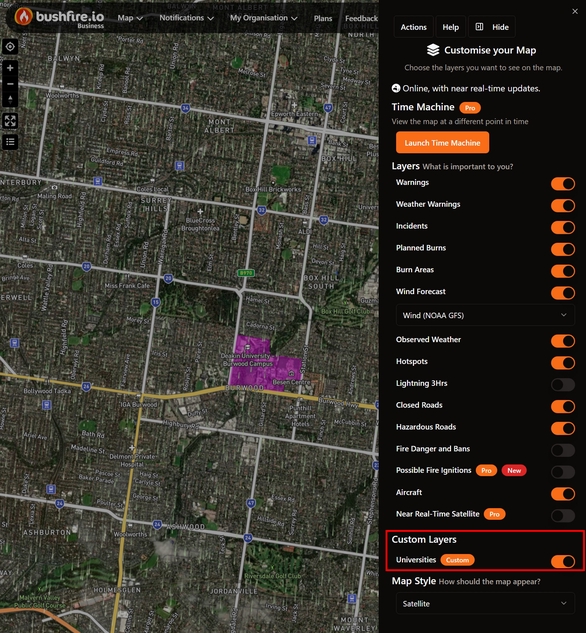Toggle the Weather Warnings layer
586x633 pixels.
pos(563,205)
